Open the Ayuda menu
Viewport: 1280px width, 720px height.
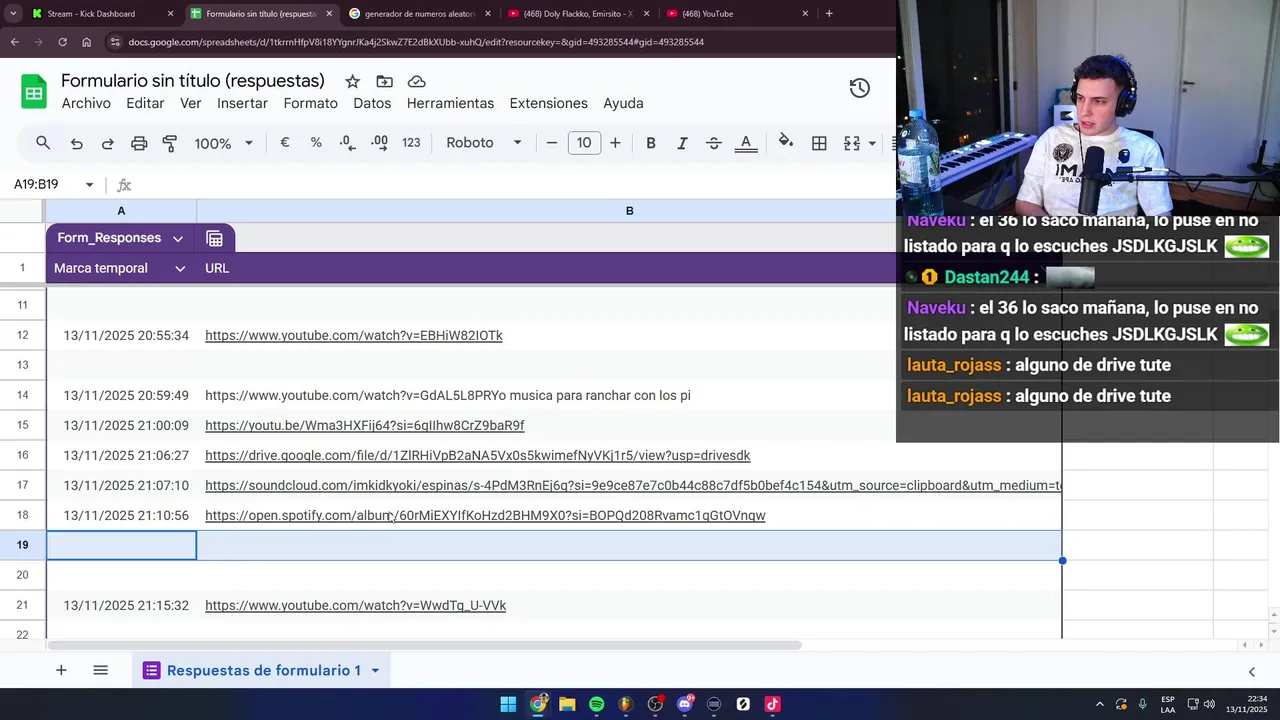coord(623,103)
